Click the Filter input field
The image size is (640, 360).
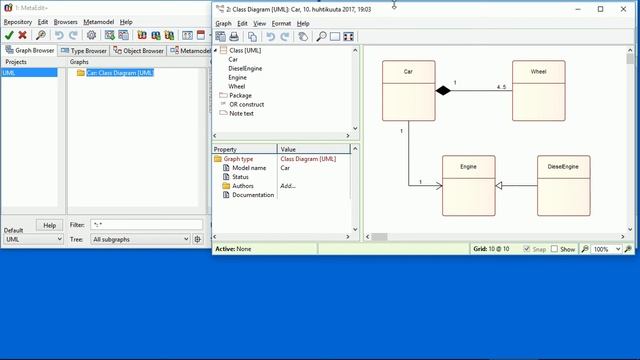[146, 225]
